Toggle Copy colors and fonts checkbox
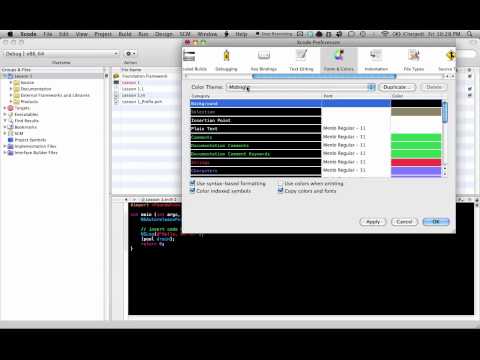Screen dimensions: 480x360 coord(281,191)
